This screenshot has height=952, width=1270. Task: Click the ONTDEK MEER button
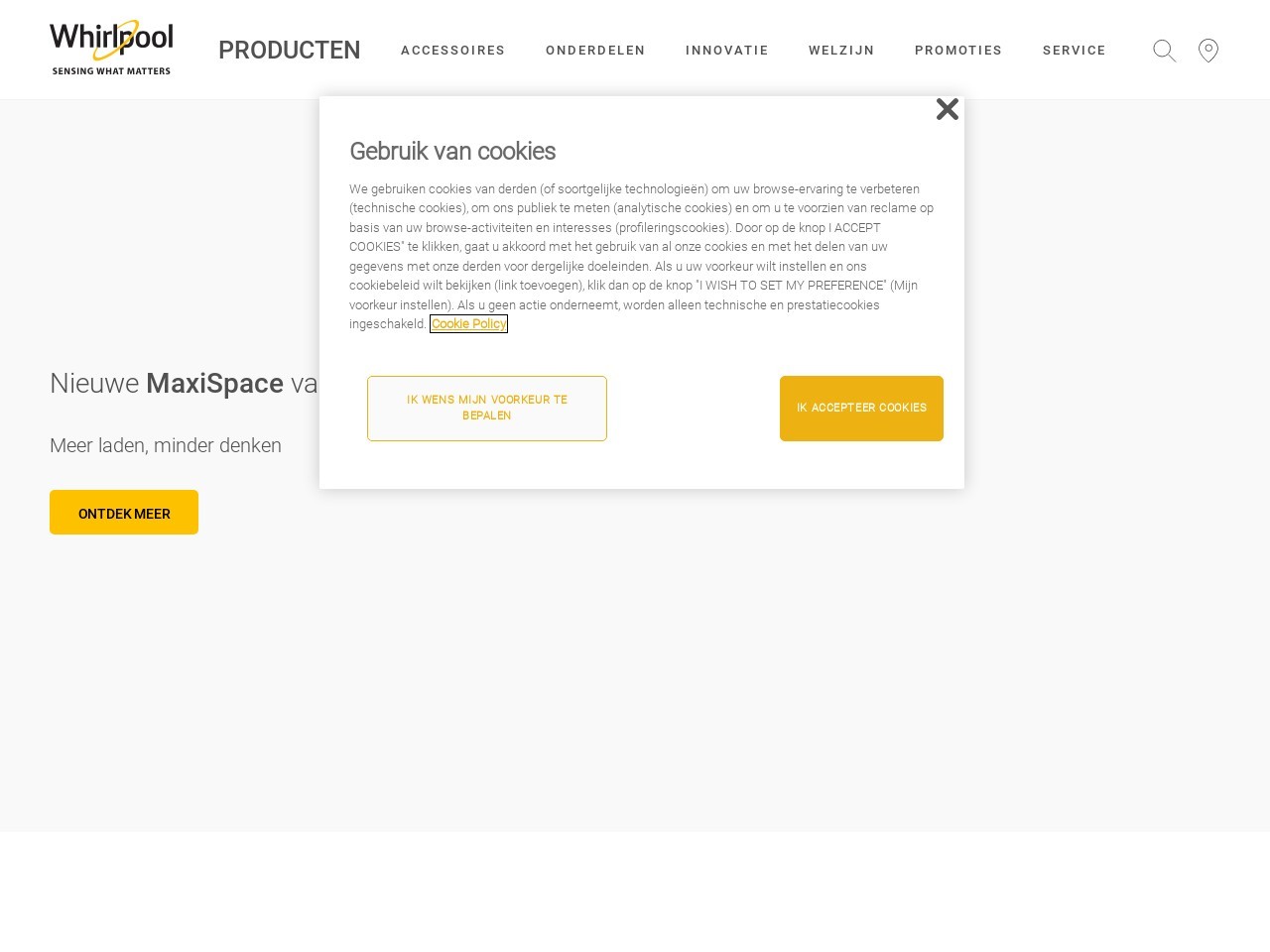(124, 513)
